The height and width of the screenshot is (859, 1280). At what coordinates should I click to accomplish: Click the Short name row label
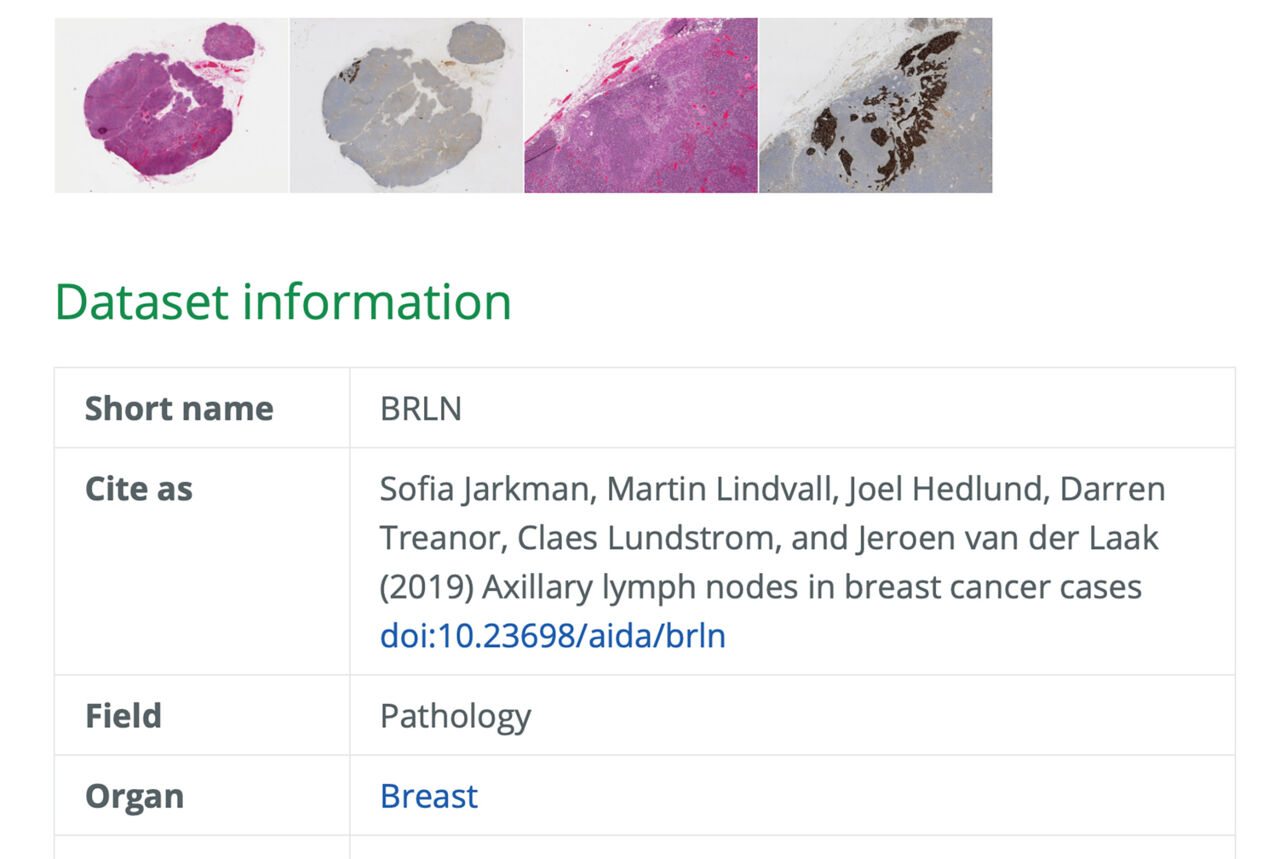[179, 408]
